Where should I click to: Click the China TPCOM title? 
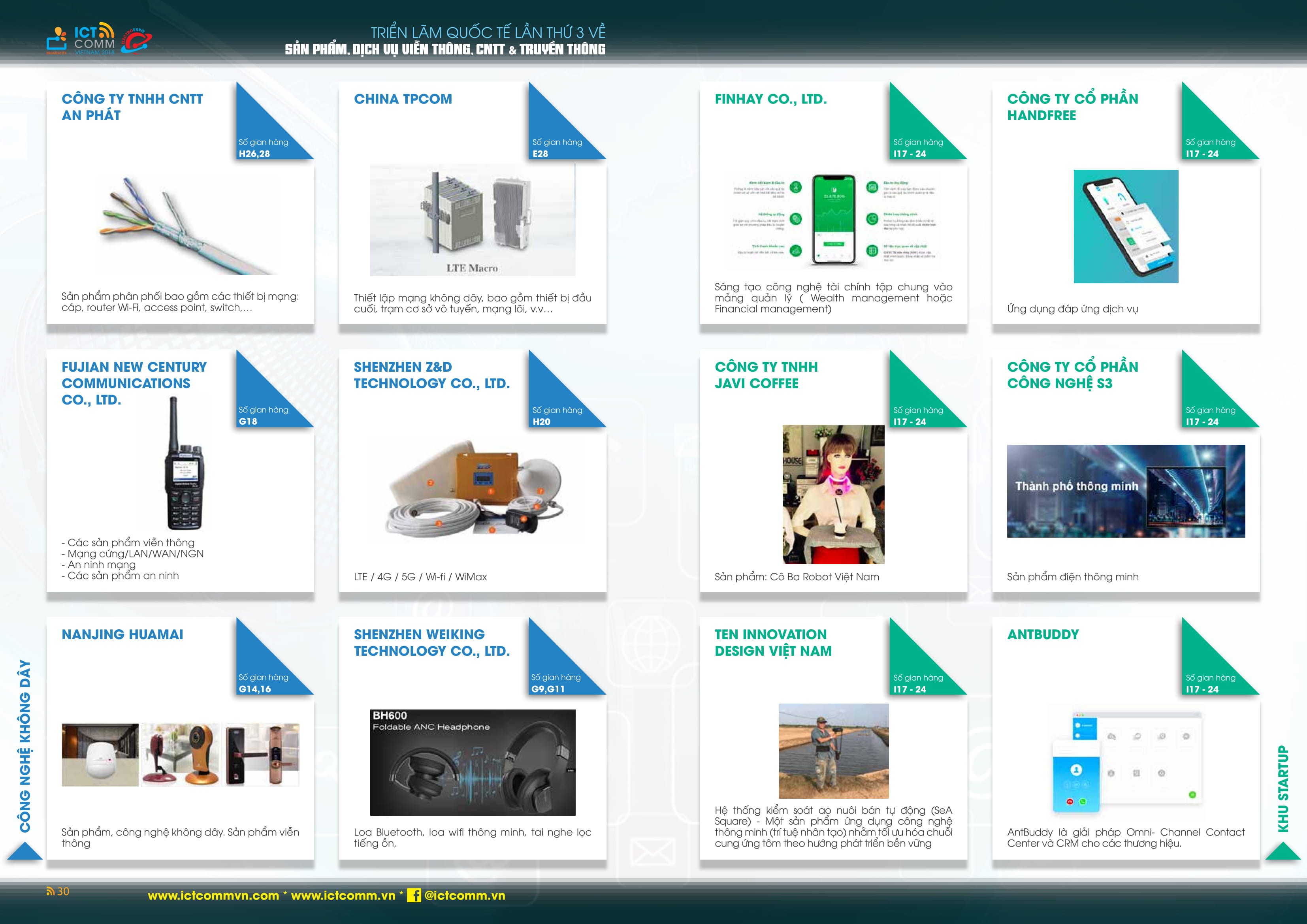(x=403, y=99)
